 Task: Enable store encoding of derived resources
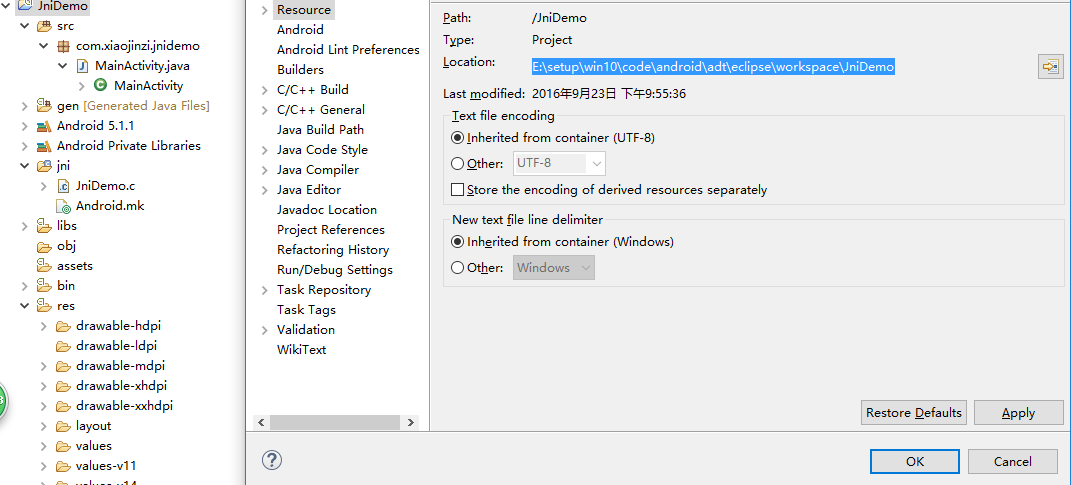tap(458, 189)
